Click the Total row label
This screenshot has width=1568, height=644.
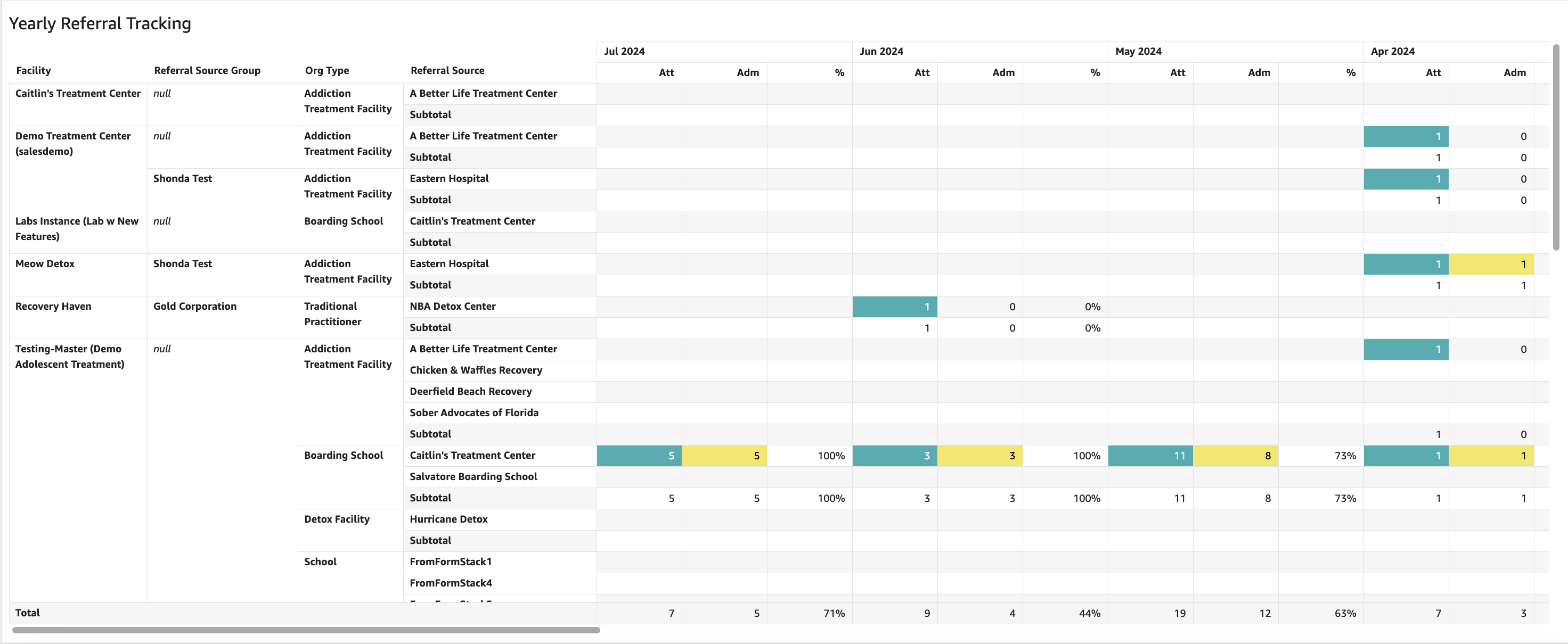[x=27, y=613]
